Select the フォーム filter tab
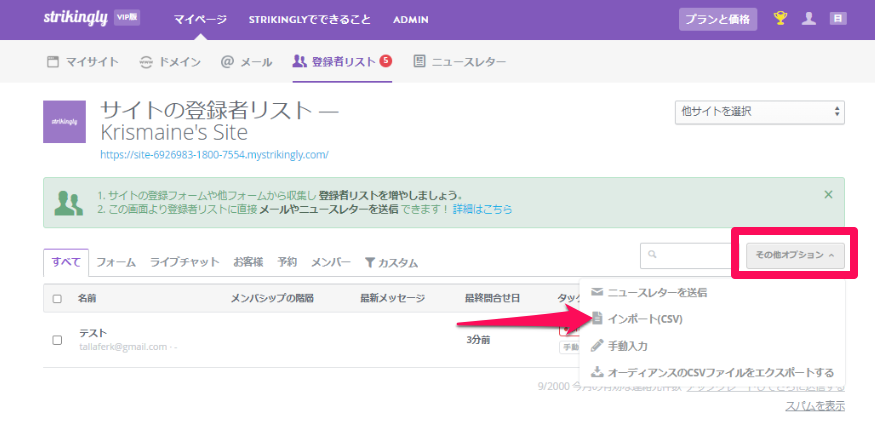 click(x=116, y=262)
